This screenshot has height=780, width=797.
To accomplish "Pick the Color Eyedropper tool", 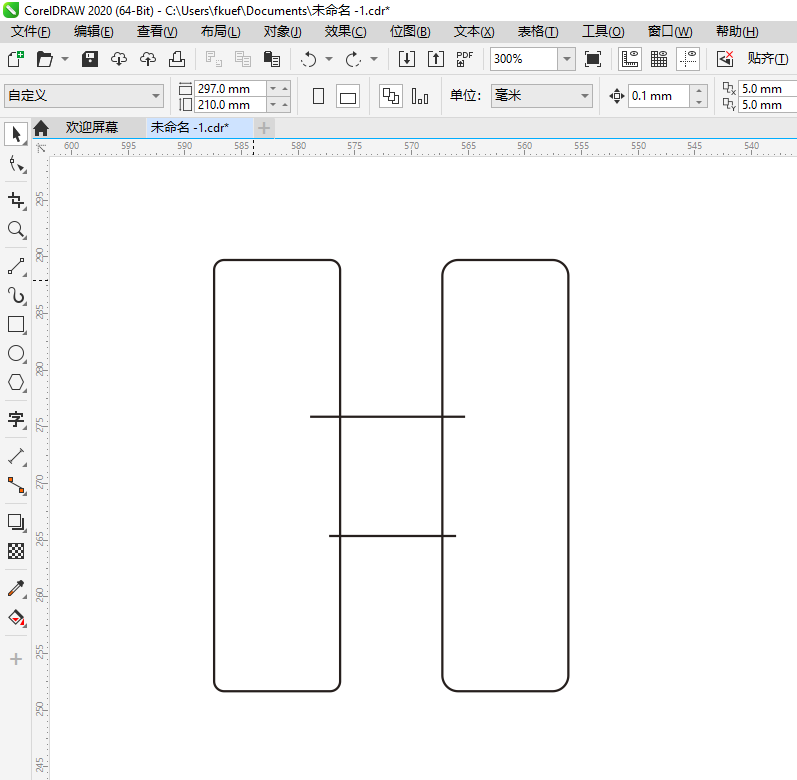I will tap(16, 588).
